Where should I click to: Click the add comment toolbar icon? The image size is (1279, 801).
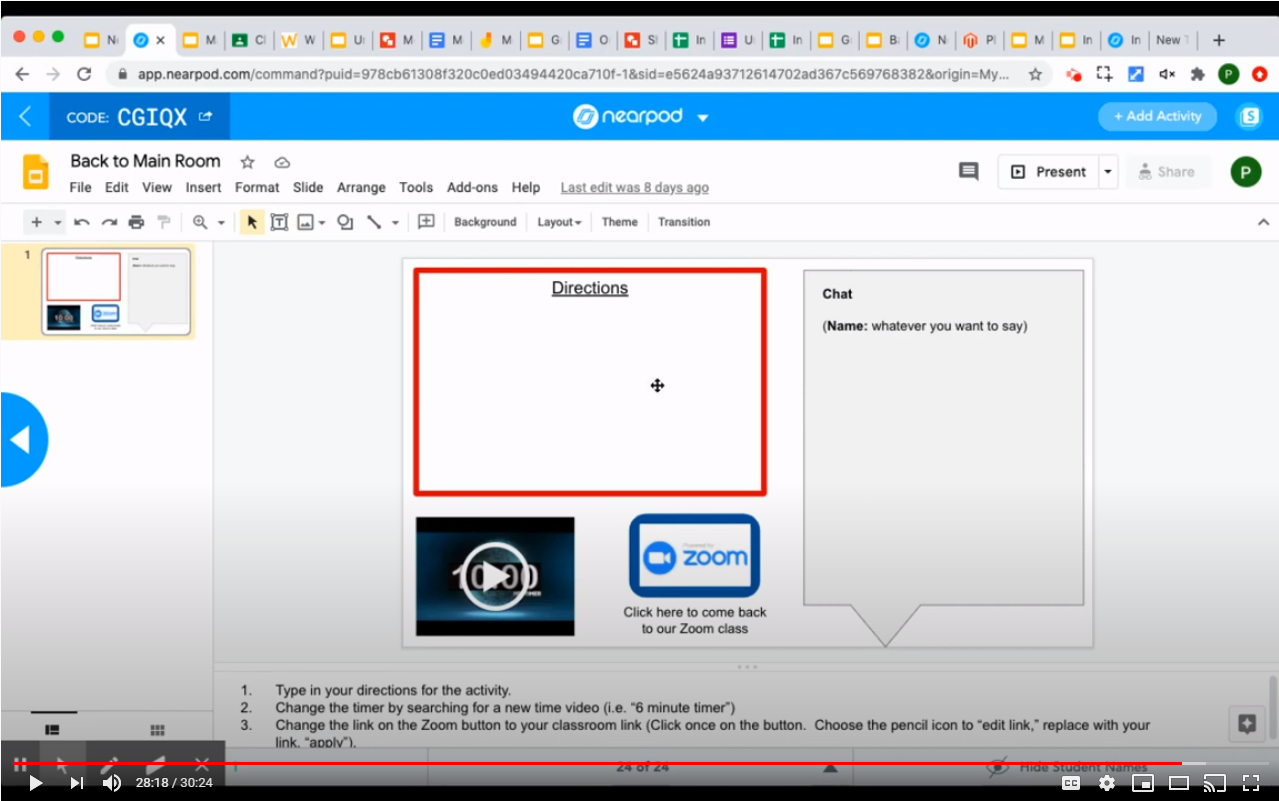[426, 222]
